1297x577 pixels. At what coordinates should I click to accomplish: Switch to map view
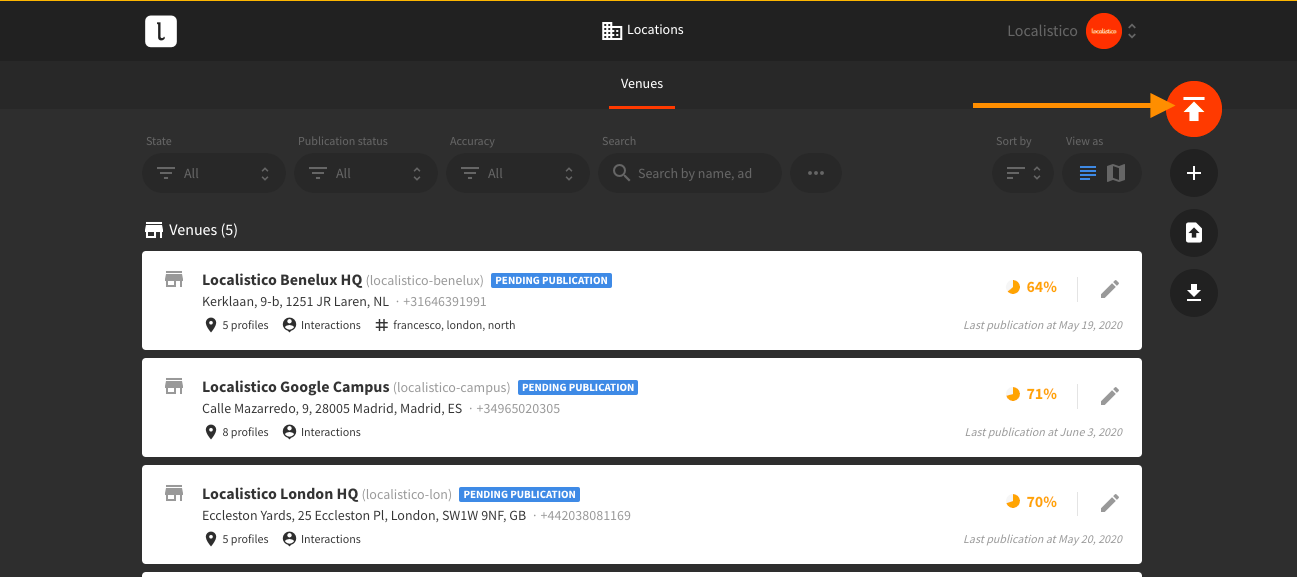click(x=1116, y=174)
